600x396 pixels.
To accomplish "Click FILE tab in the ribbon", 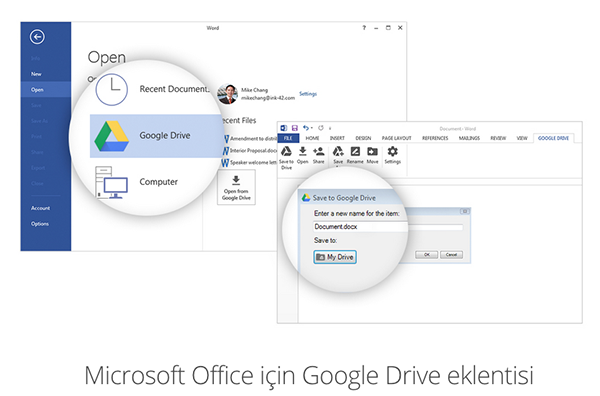I will (289, 138).
